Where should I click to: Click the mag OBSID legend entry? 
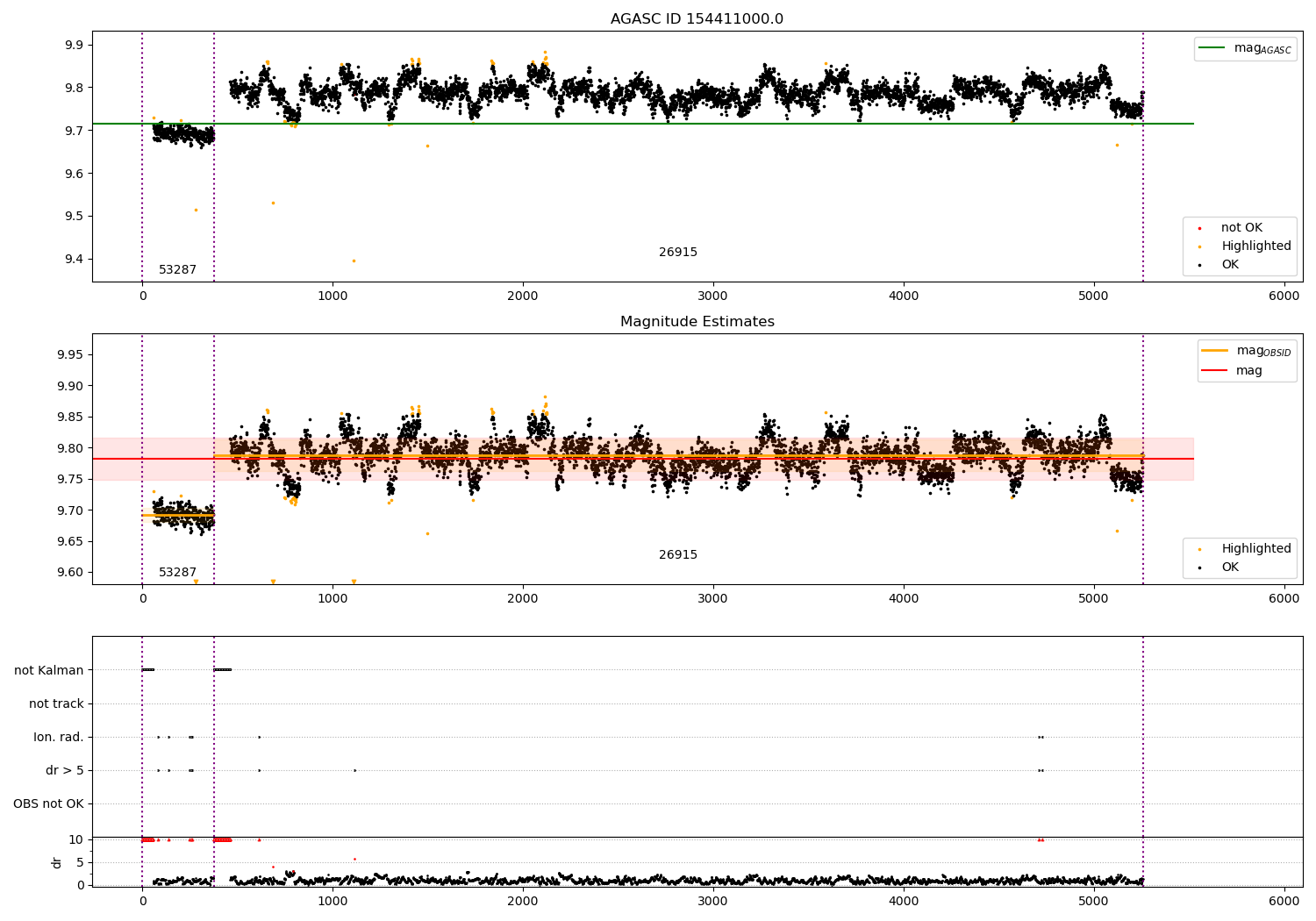point(1247,351)
